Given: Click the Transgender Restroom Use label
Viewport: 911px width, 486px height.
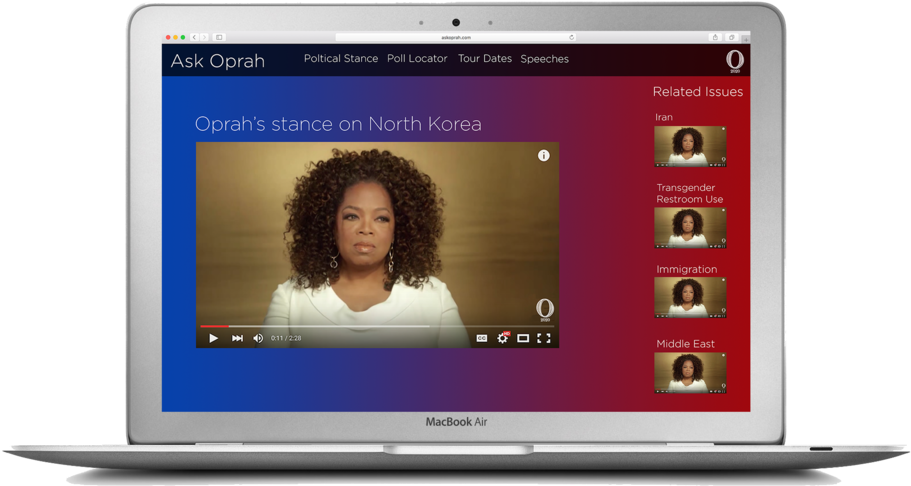Looking at the screenshot, I should coord(690,194).
